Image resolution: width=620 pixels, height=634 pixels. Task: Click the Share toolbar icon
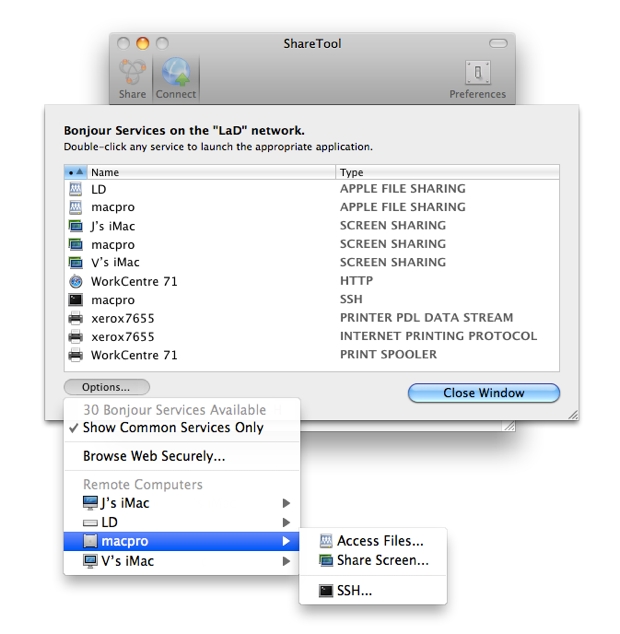[x=132, y=72]
